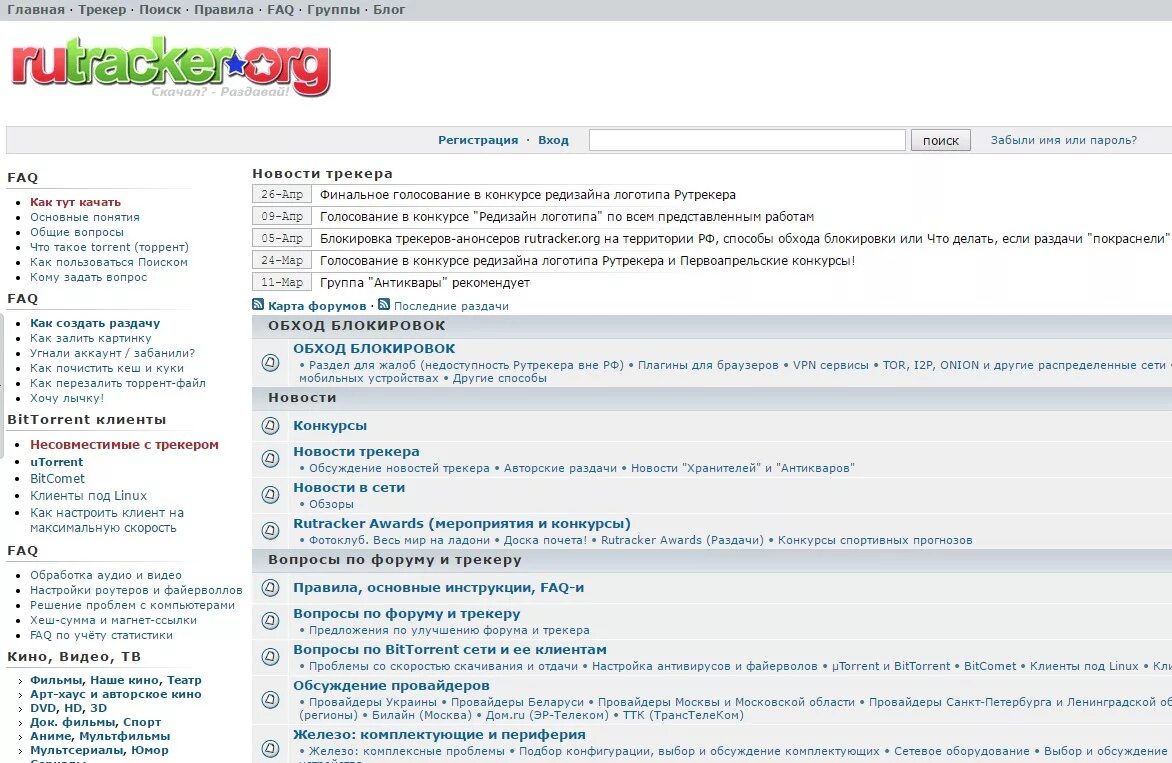
Task: Open Как тут качать sidebar link
Action: click(x=75, y=202)
